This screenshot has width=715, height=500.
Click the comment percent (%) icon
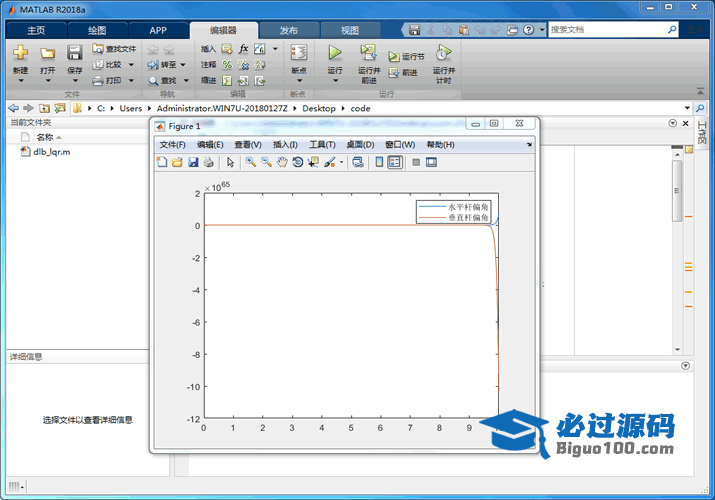click(227, 65)
